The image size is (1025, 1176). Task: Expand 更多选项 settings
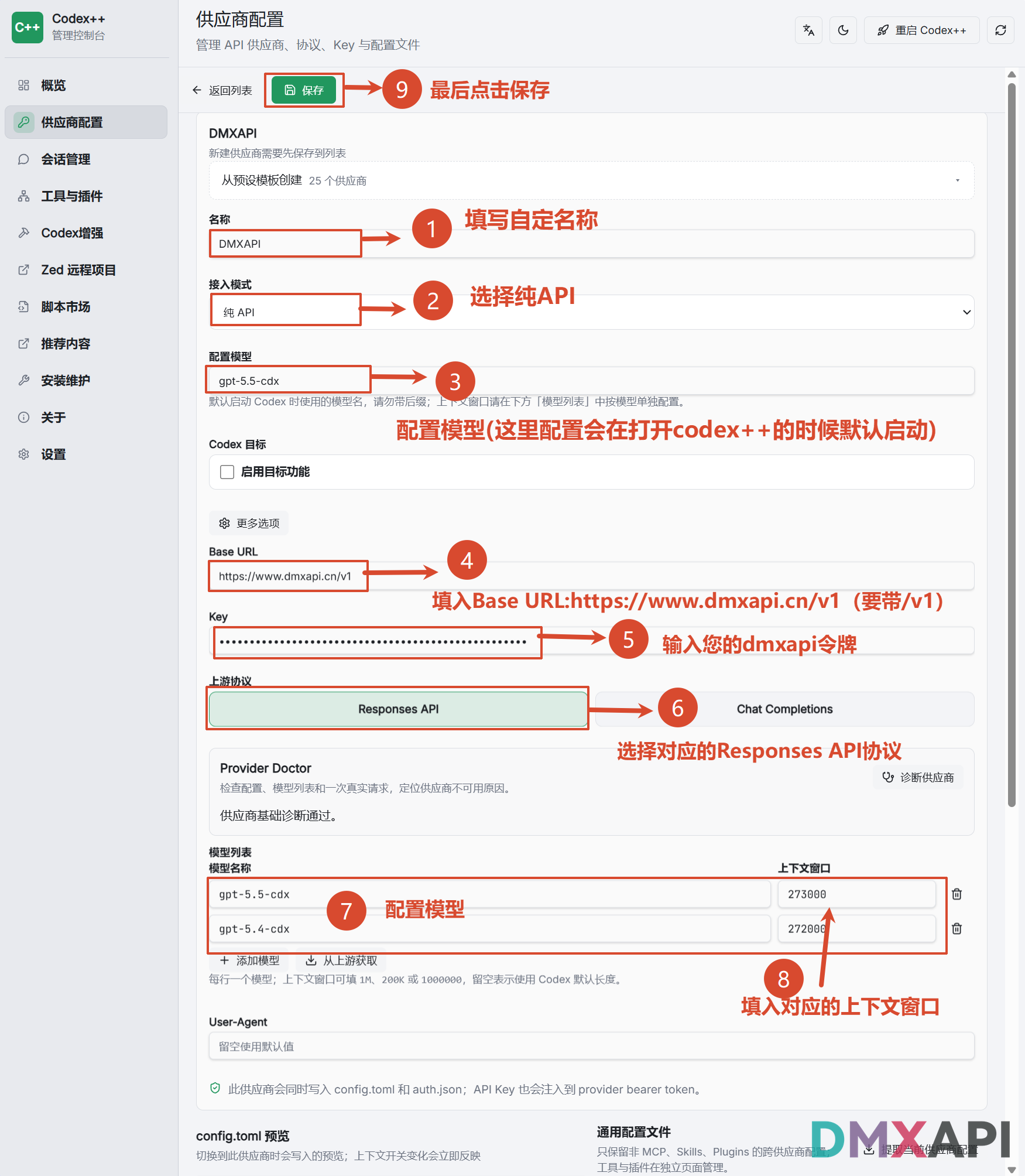(x=249, y=523)
